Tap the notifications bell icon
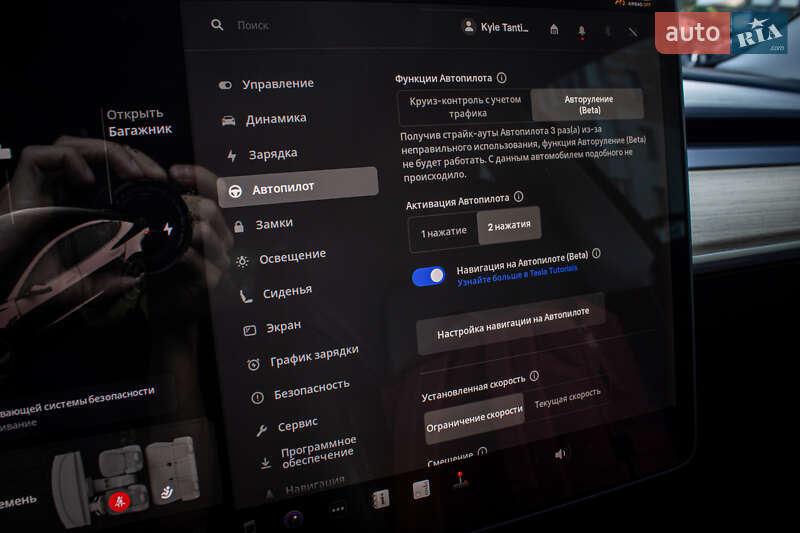 click(582, 31)
